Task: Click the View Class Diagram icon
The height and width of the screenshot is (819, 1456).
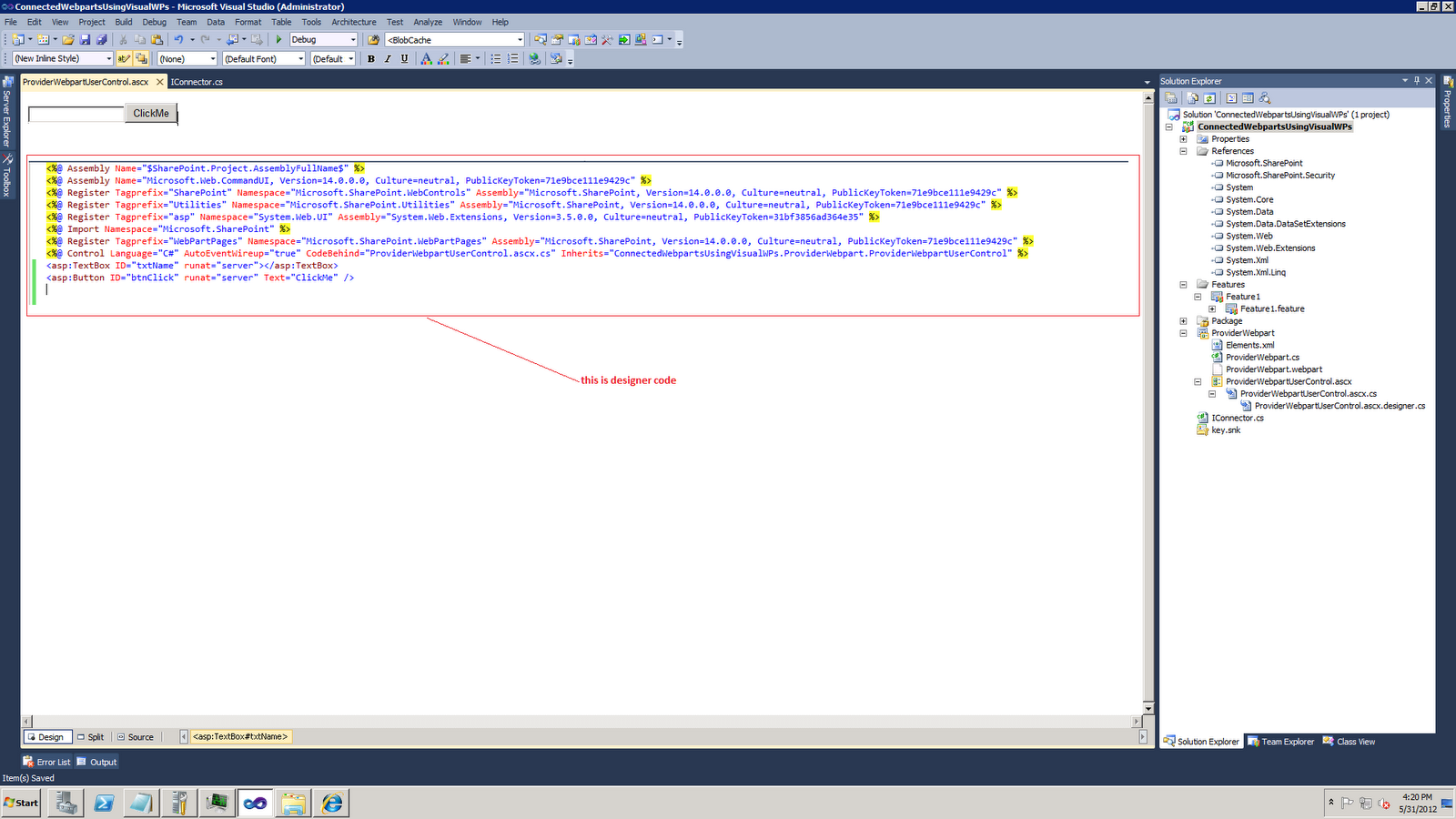Action: point(1265,98)
